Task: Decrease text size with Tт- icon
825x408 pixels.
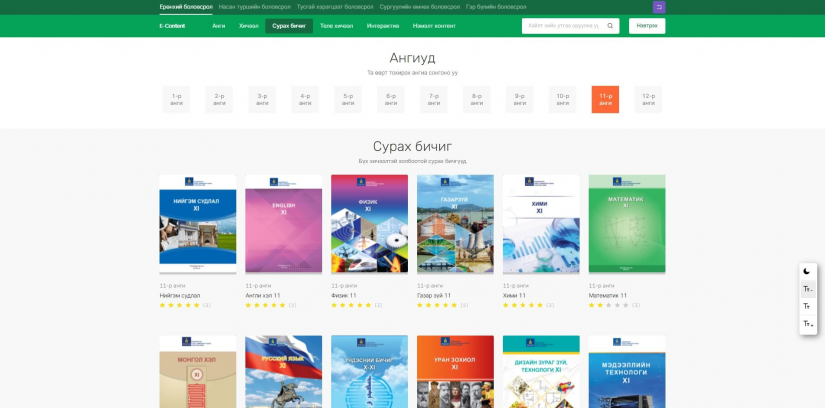Action: (808, 289)
